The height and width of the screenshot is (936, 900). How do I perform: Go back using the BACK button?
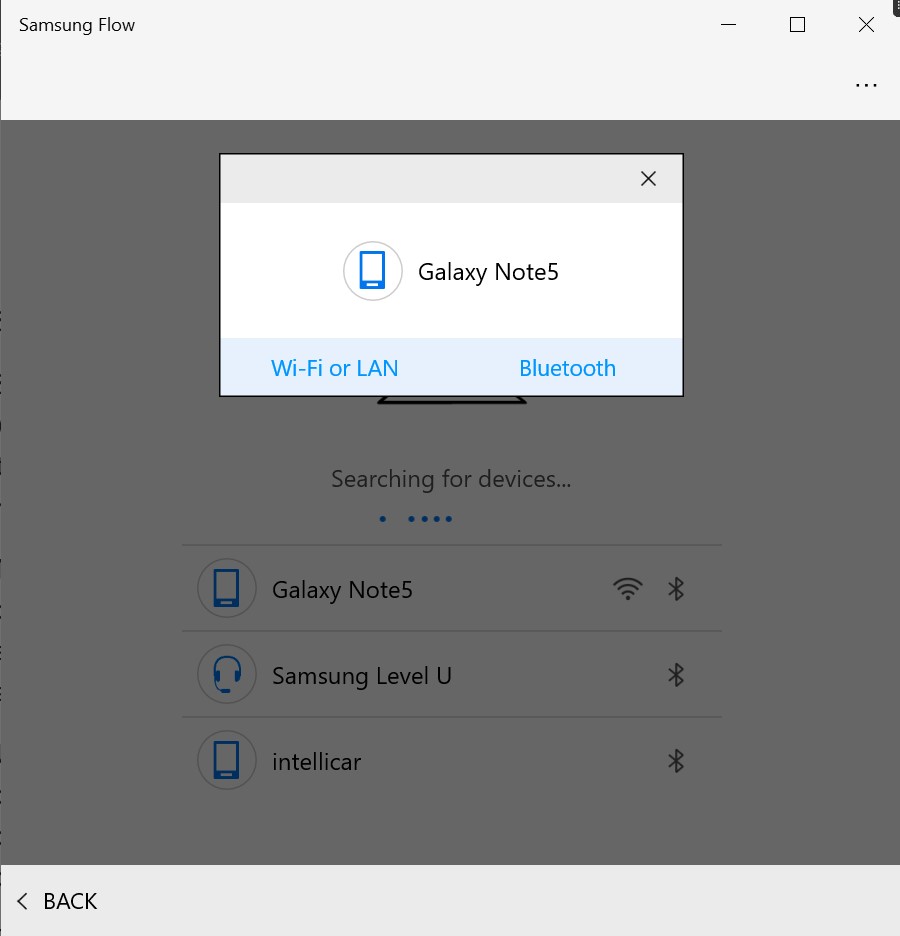click(58, 901)
